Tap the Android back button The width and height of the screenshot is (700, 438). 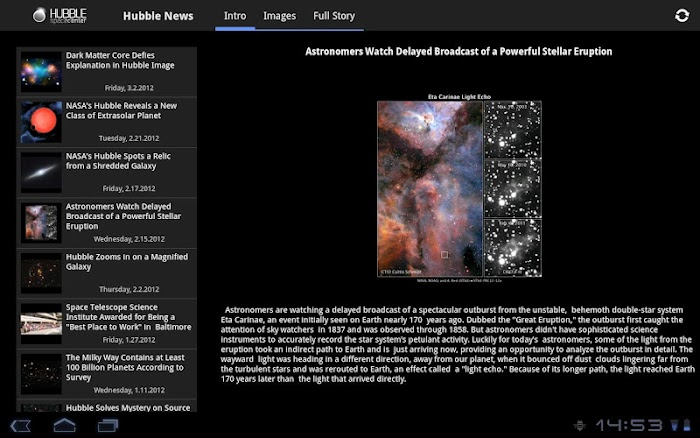pyautogui.click(x=21, y=425)
